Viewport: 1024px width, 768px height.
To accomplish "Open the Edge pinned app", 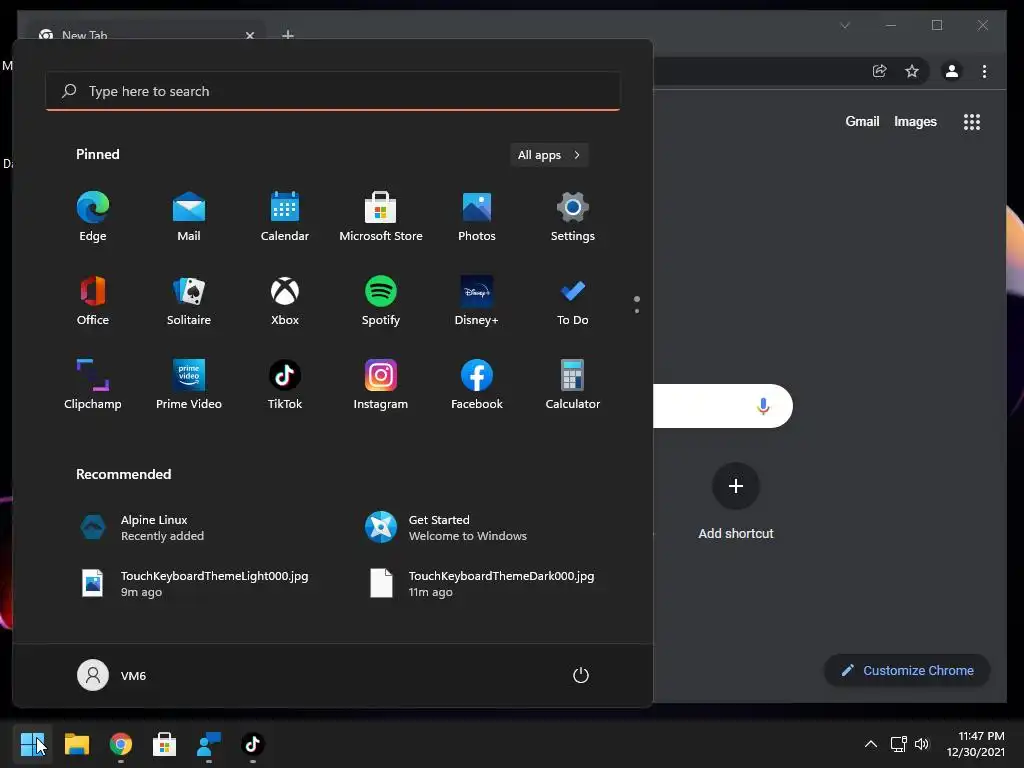I will click(x=93, y=217).
